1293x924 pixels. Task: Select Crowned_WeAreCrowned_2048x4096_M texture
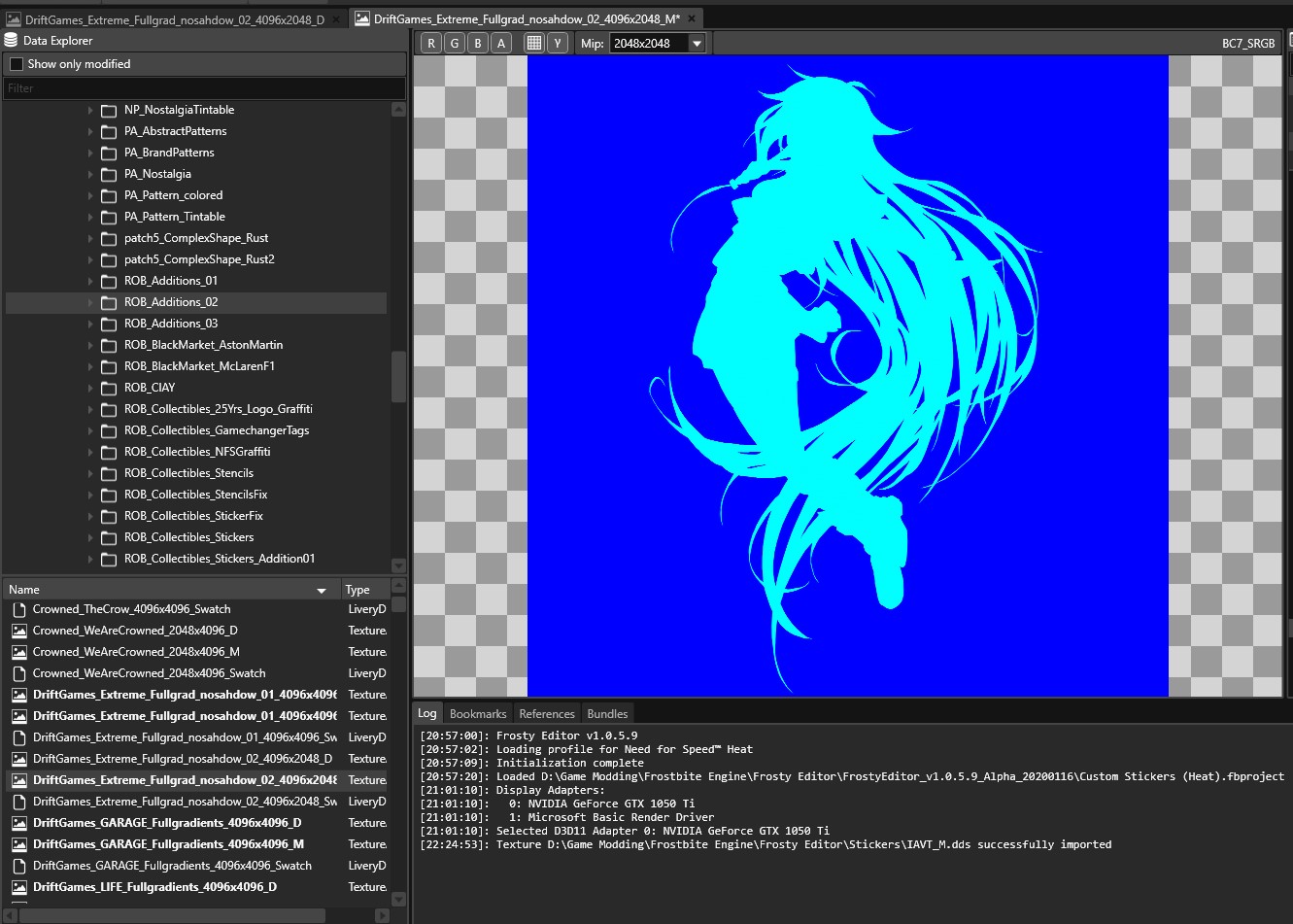(x=136, y=652)
